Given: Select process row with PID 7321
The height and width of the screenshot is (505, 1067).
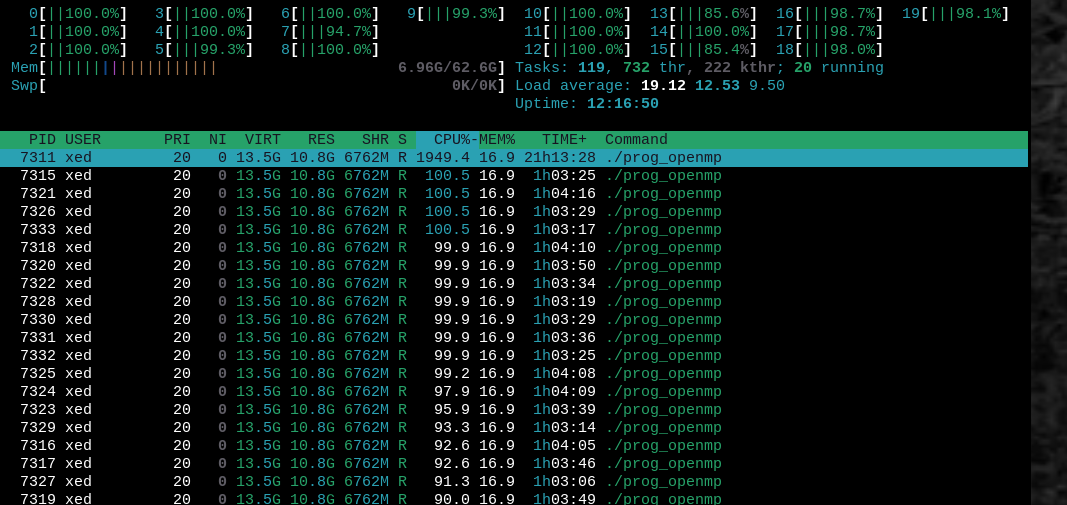Looking at the screenshot, I should point(514,194).
